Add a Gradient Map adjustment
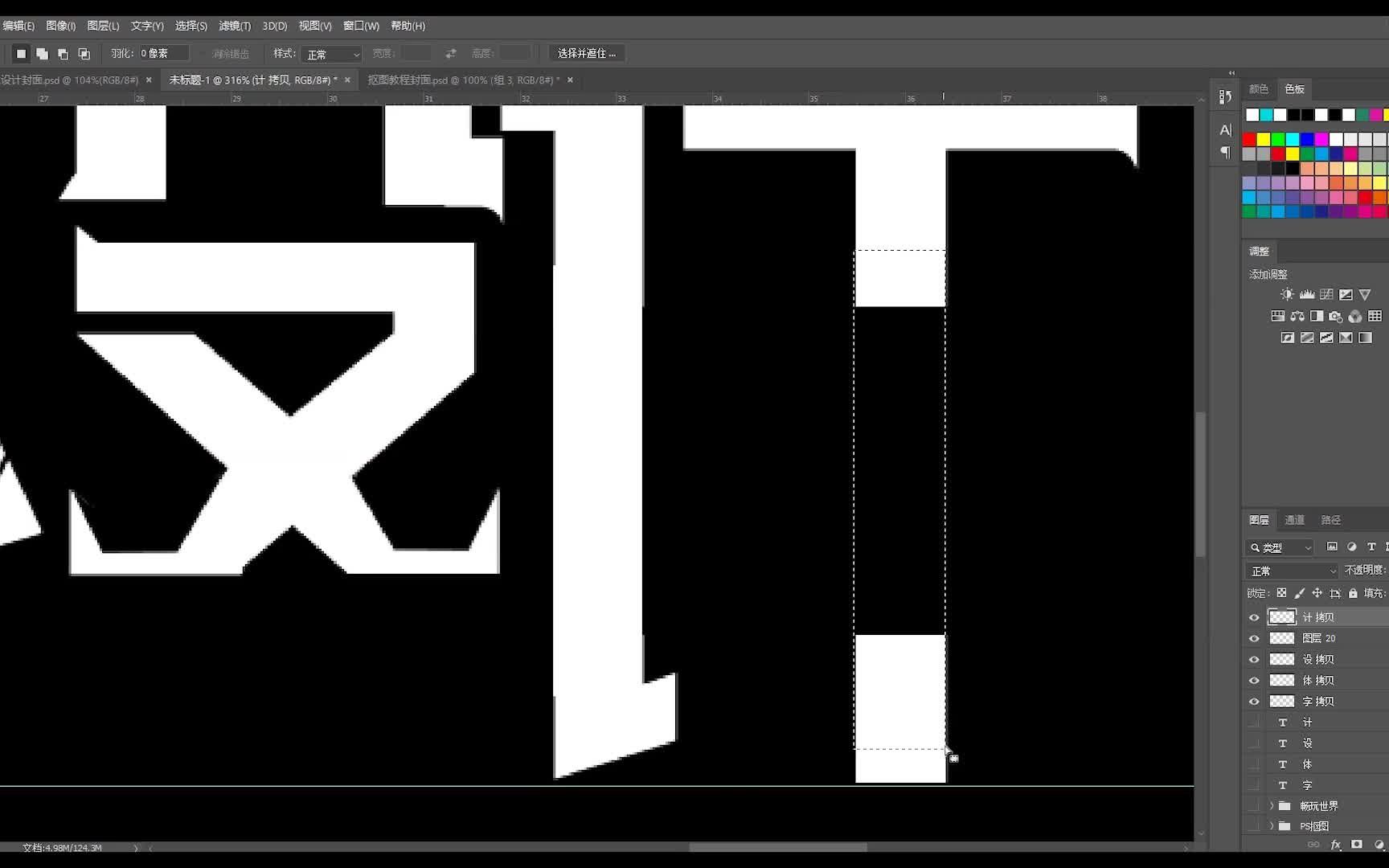This screenshot has height=868, width=1389. [1365, 338]
